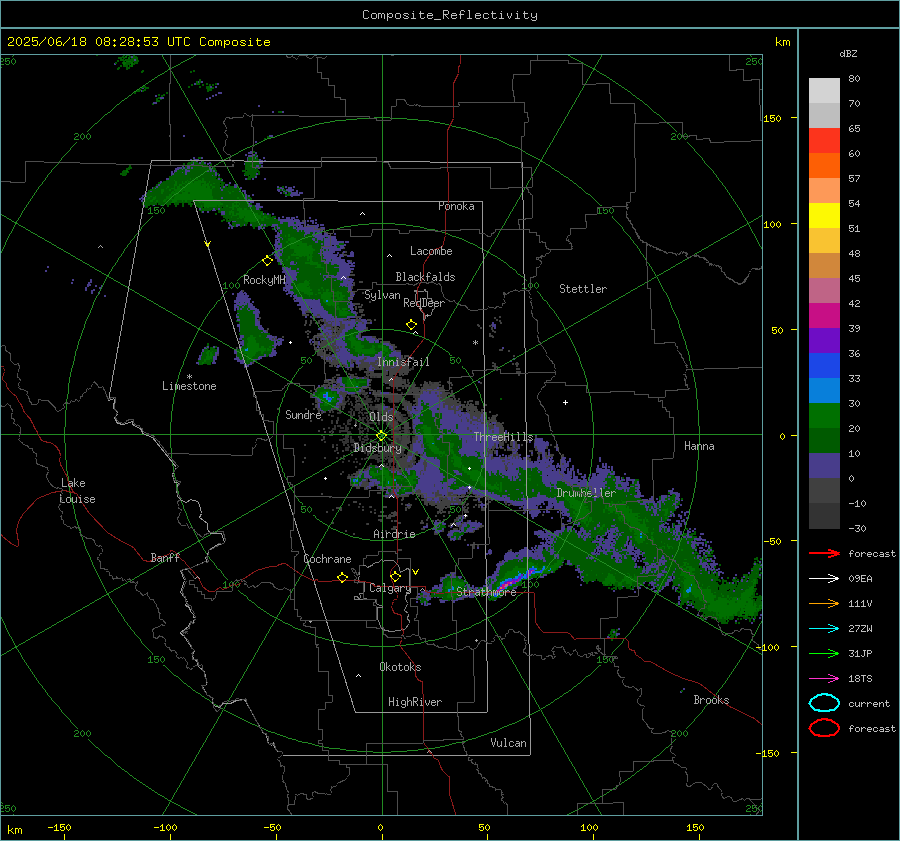Viewport: 900px width, 841px height.
Task: Click the yellow diamond marker near RedDeer
Action: [412, 325]
